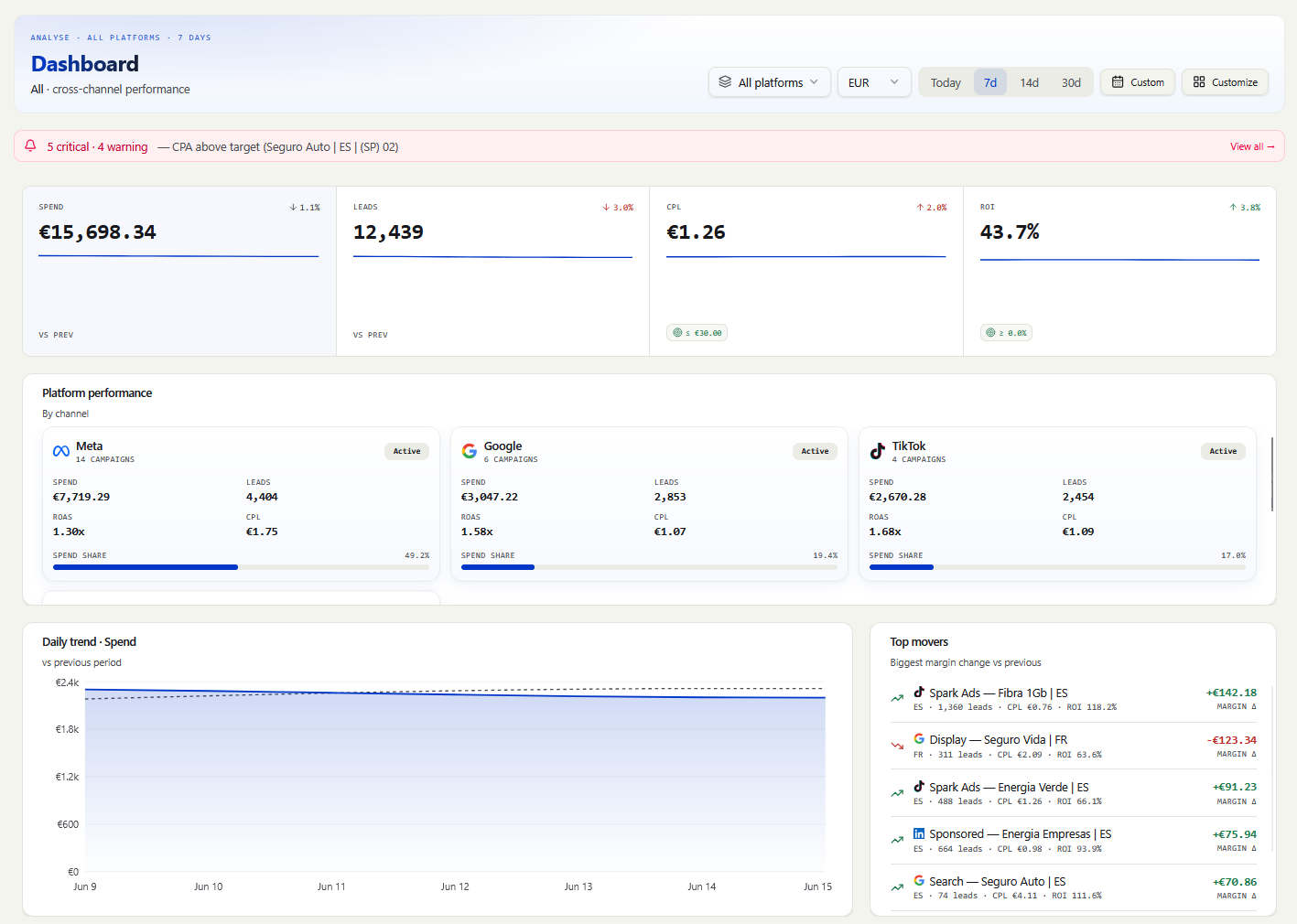This screenshot has height=924, width=1297.
Task: Click the Dashboard page title
Action: click(85, 64)
